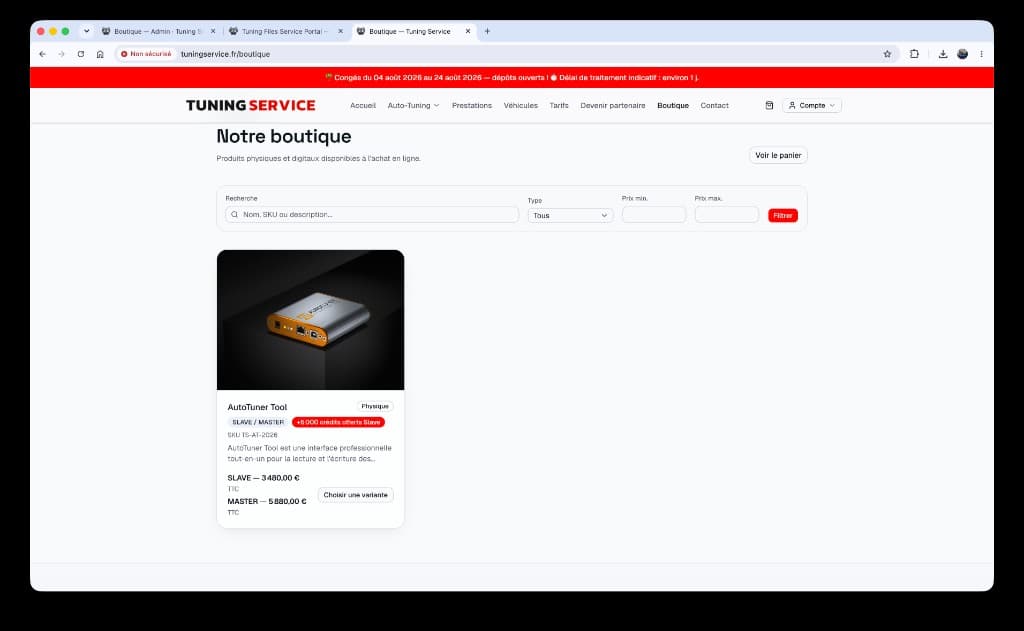
Task: Open Devenir partenaire link
Action: click(613, 105)
